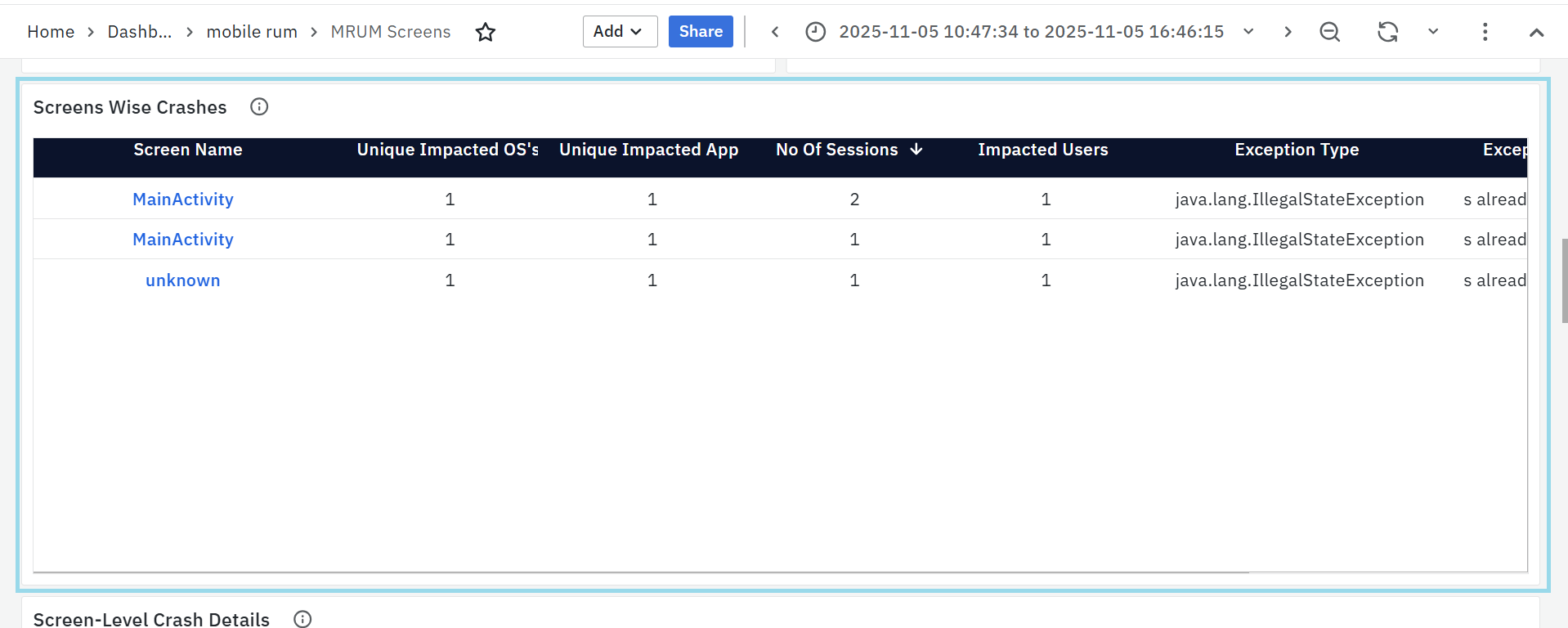The height and width of the screenshot is (628, 1568).
Task: Click the zoom out time range icon
Action: click(x=1330, y=32)
